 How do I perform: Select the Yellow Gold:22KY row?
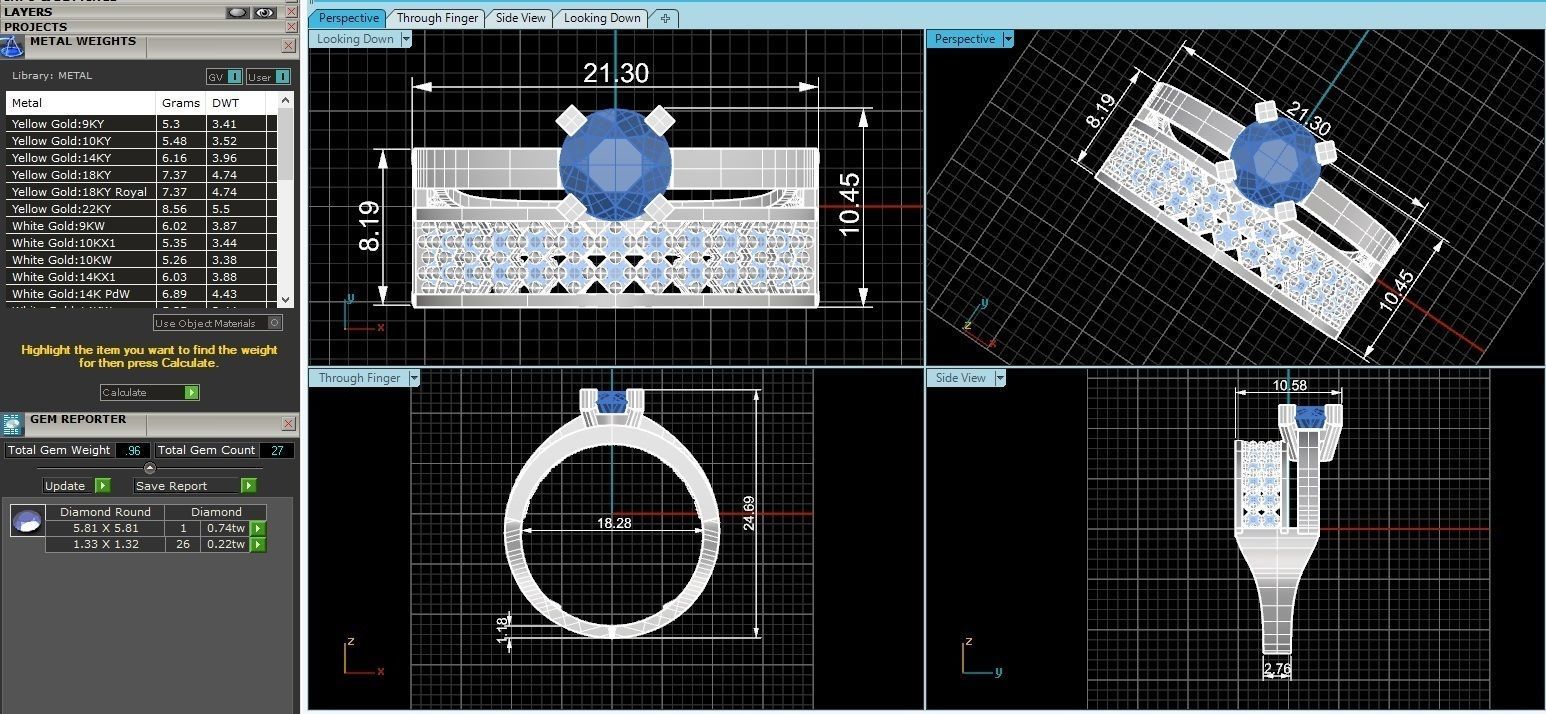tap(139, 209)
